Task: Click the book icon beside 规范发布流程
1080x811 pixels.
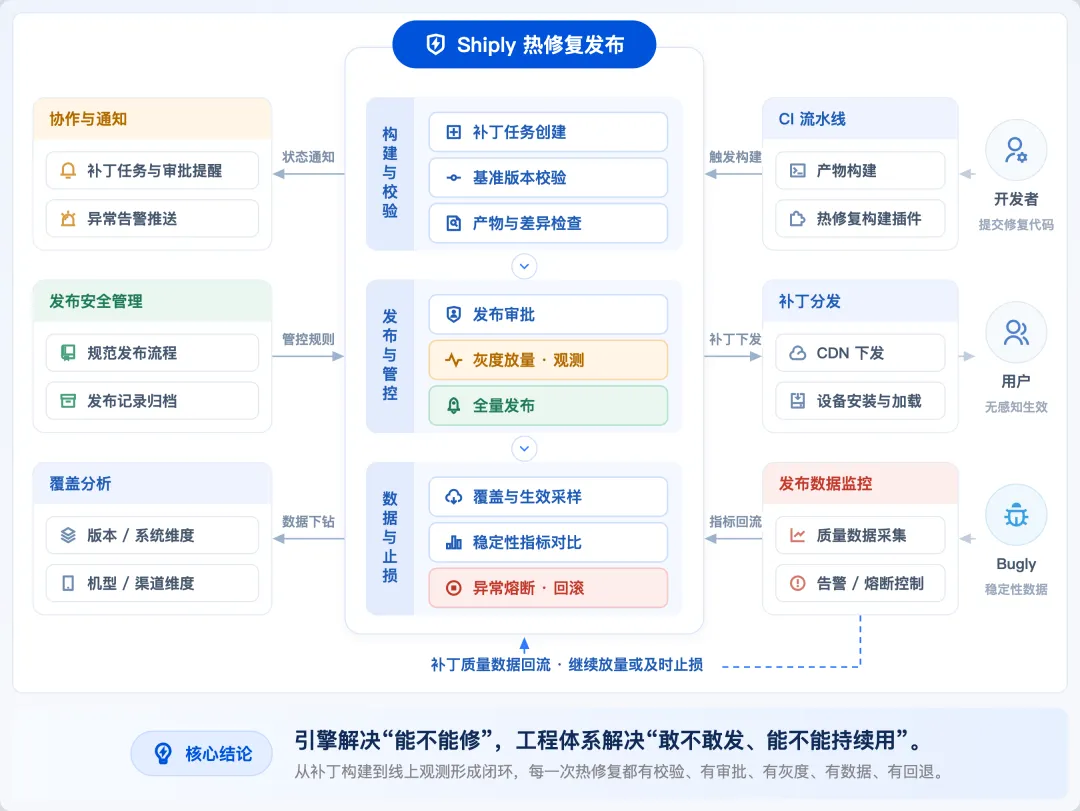Action: point(68,353)
